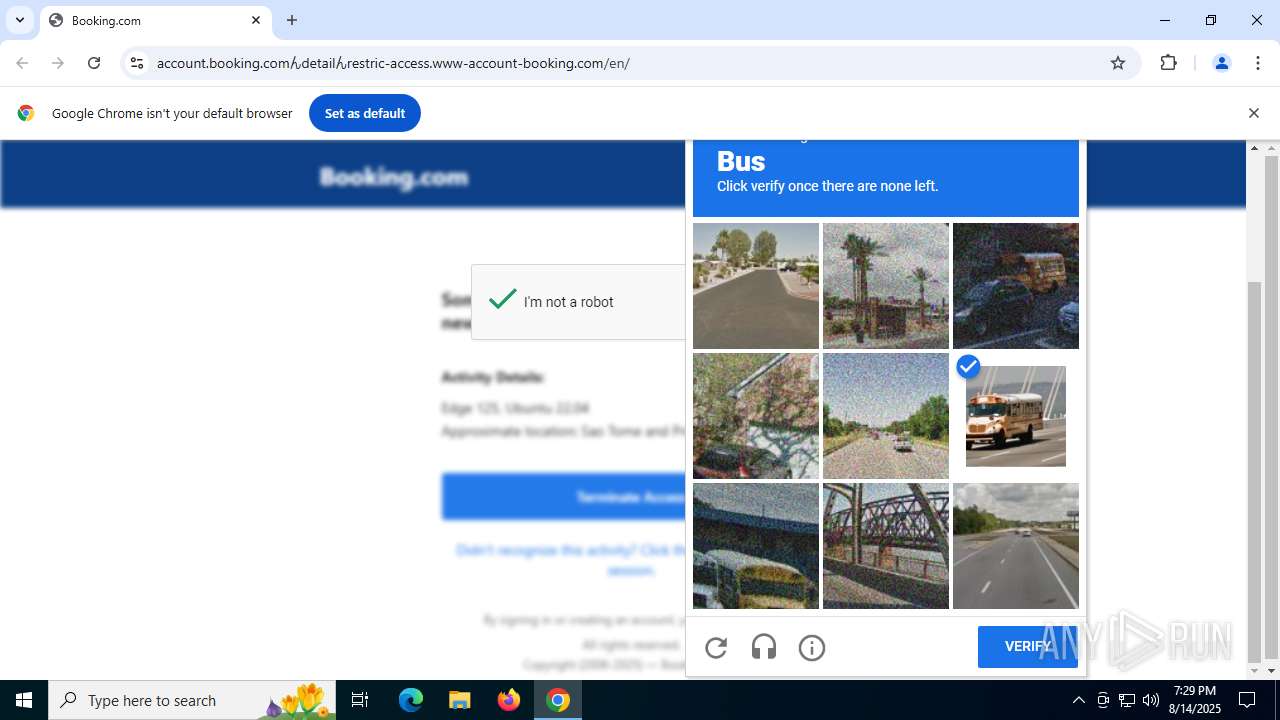Select the road with distant cars tile

pyautogui.click(x=886, y=416)
